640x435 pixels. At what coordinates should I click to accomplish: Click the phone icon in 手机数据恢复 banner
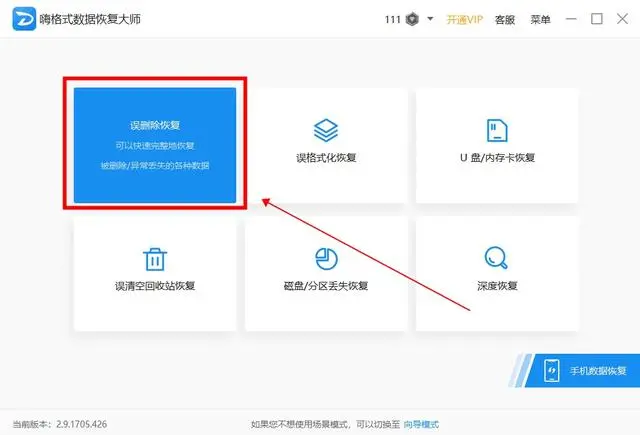tap(551, 371)
